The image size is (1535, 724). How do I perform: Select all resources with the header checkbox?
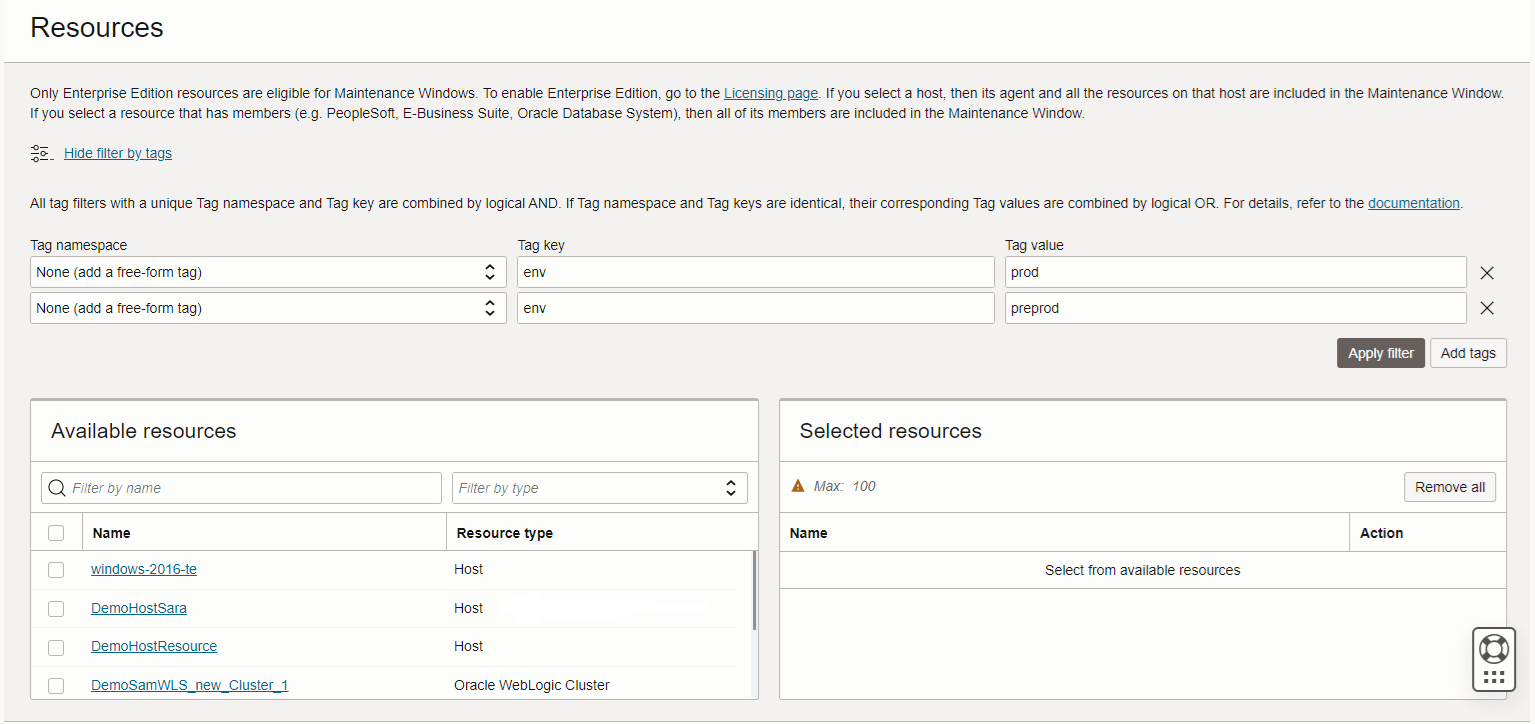(x=56, y=532)
